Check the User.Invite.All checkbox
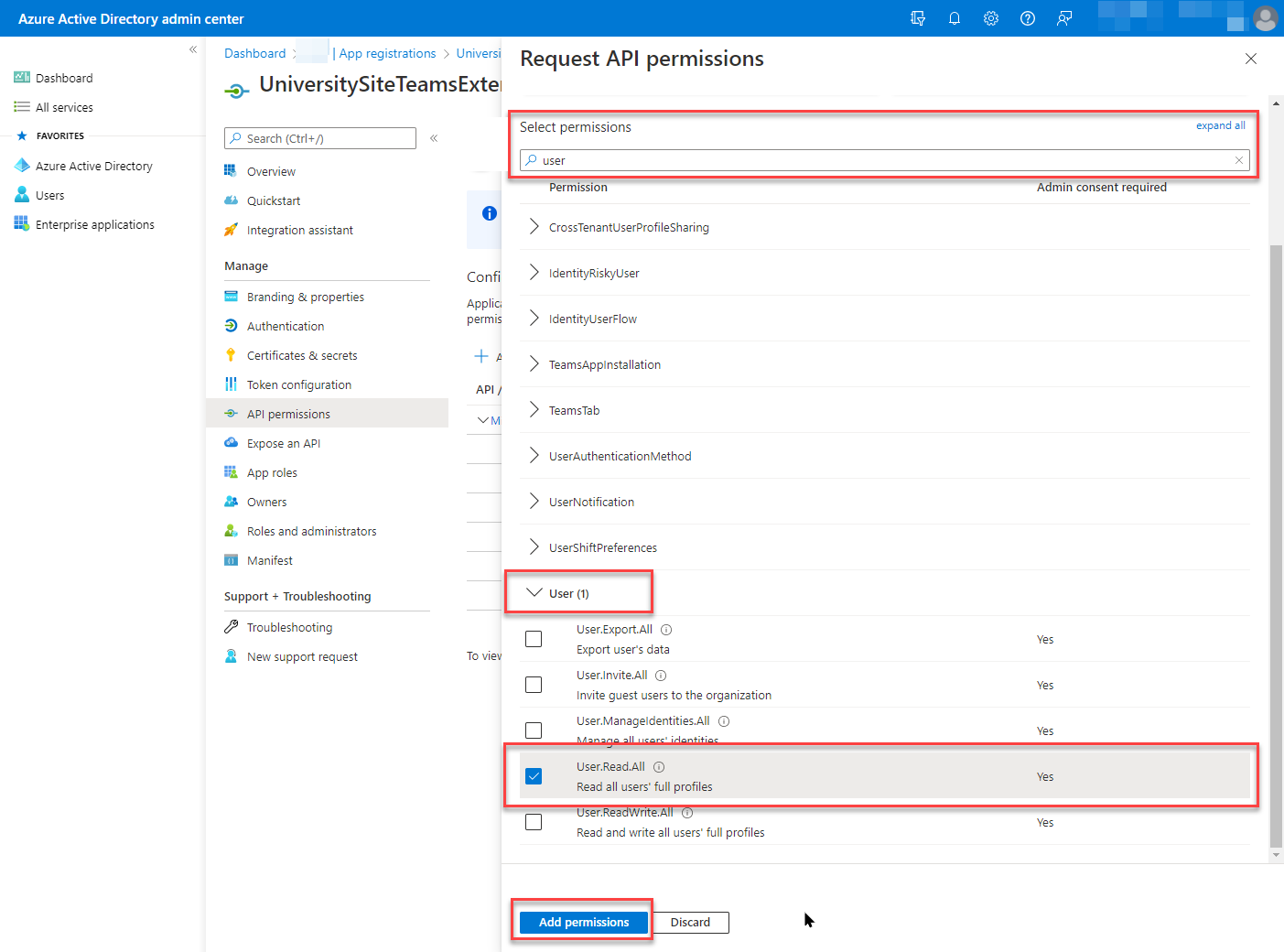Screen dimensions: 1284x952 click(534, 685)
